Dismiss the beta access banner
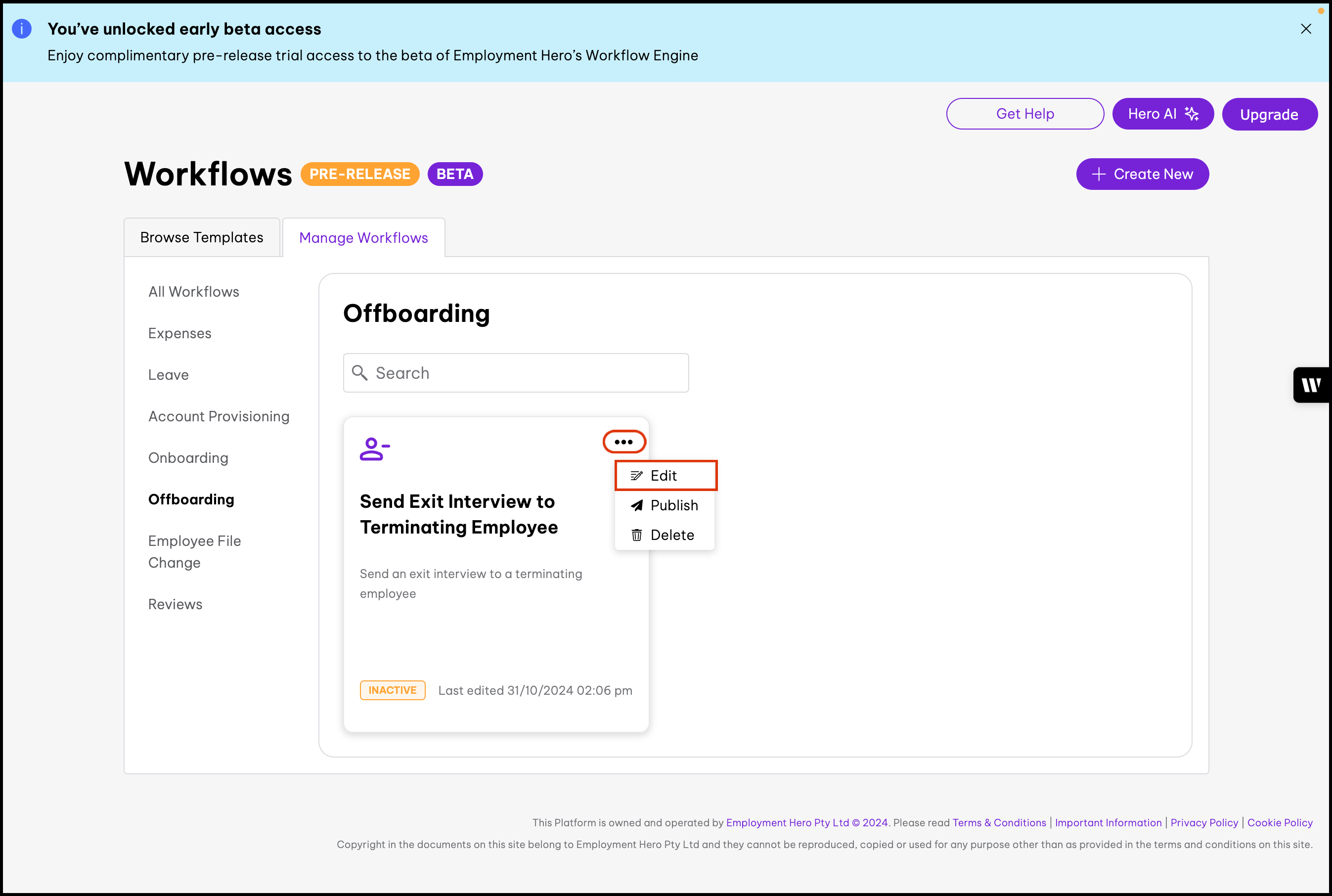 click(x=1306, y=29)
